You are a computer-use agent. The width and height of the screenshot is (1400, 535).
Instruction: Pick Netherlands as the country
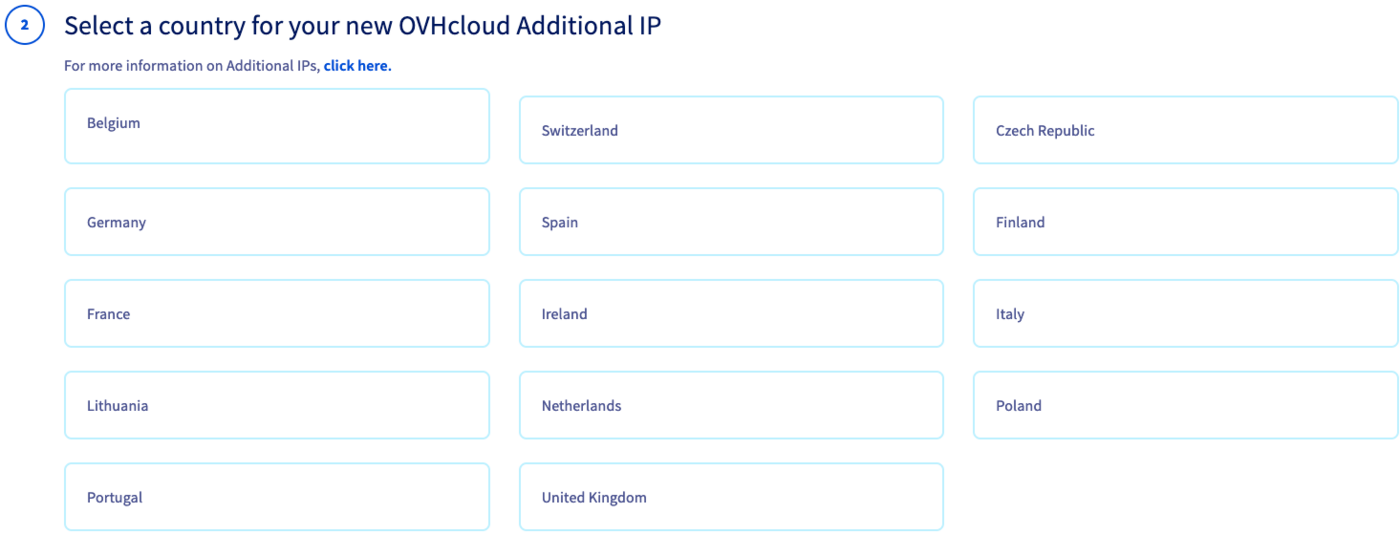click(x=731, y=405)
